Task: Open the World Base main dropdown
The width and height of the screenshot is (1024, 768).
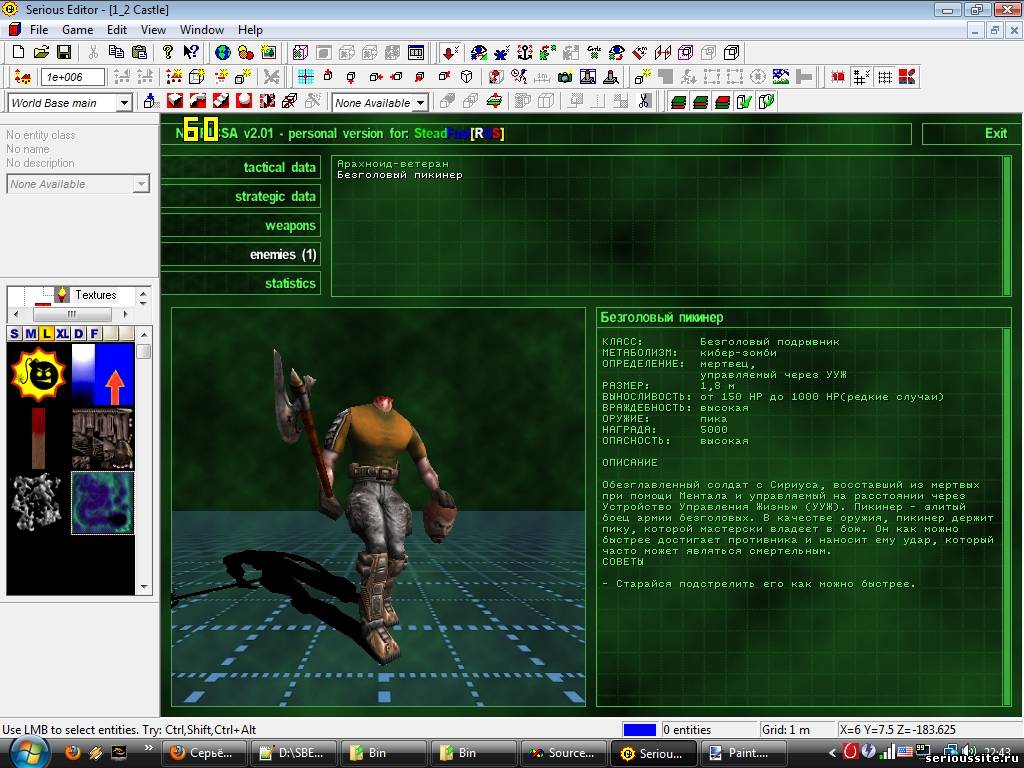Action: [124, 103]
